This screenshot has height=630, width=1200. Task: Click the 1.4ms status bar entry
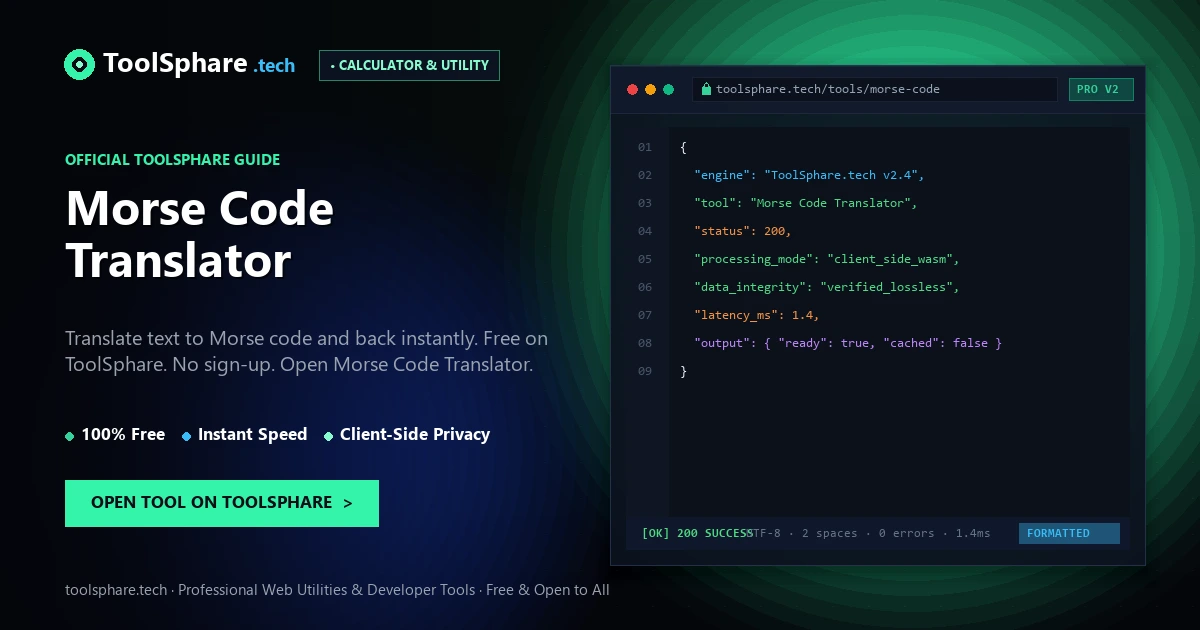click(973, 533)
